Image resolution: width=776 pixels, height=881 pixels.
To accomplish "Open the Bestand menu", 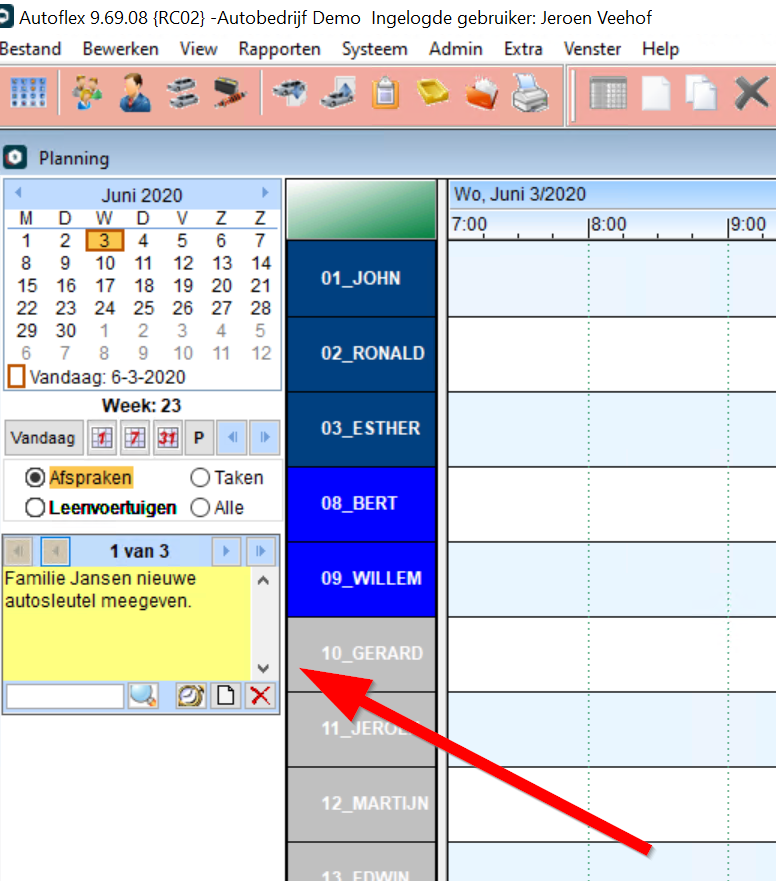I will (30, 49).
